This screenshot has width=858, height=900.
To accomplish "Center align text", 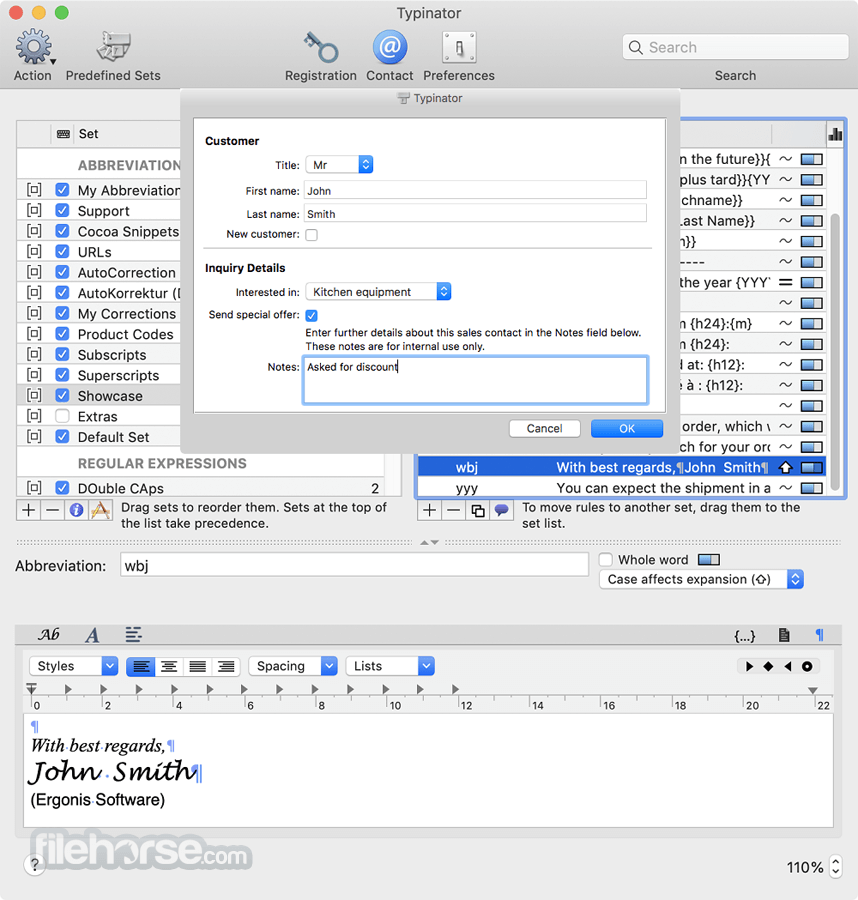I will [x=169, y=666].
